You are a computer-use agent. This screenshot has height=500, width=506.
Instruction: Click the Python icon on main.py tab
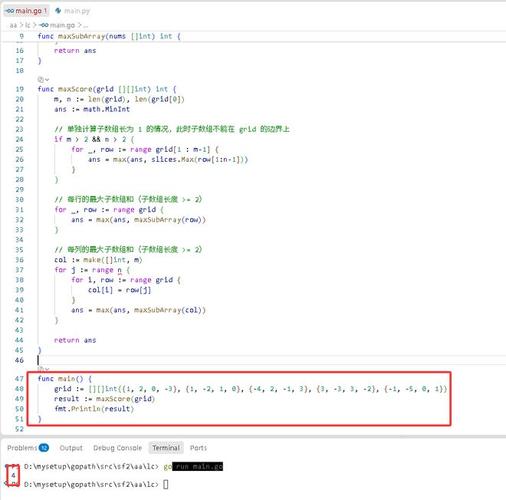tap(58, 11)
